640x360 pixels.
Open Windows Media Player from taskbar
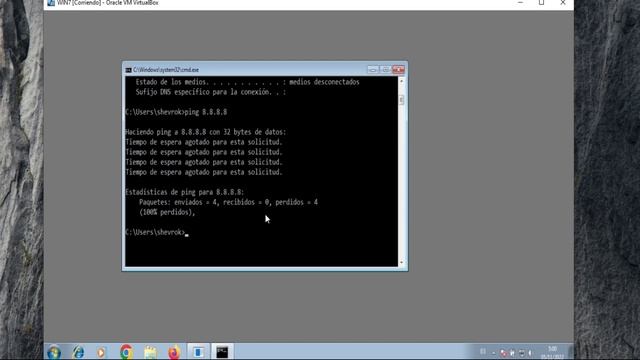pyautogui.click(x=101, y=352)
